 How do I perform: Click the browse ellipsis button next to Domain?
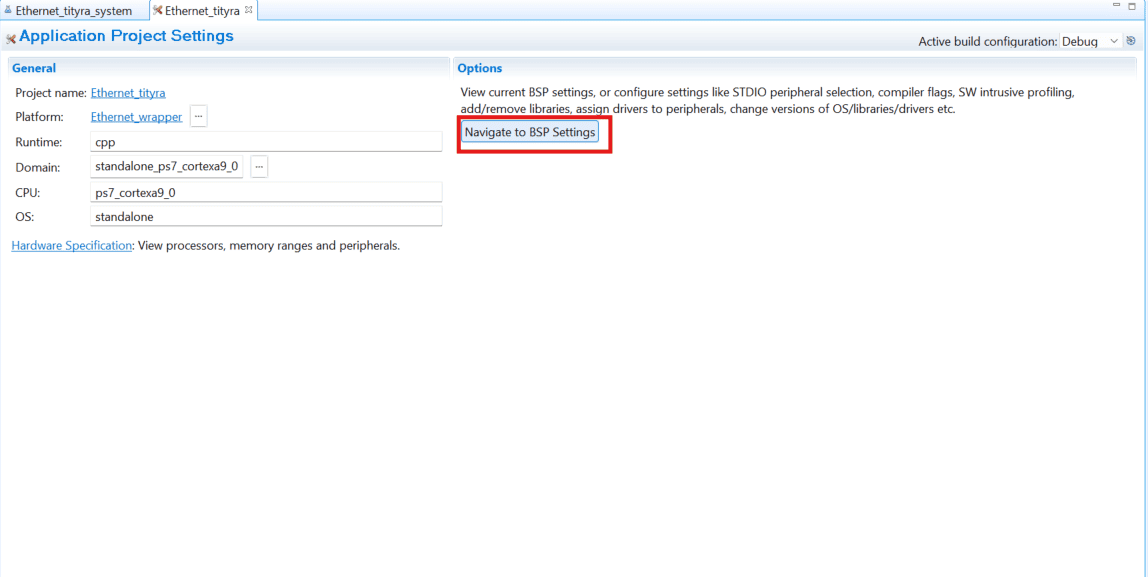(x=259, y=167)
